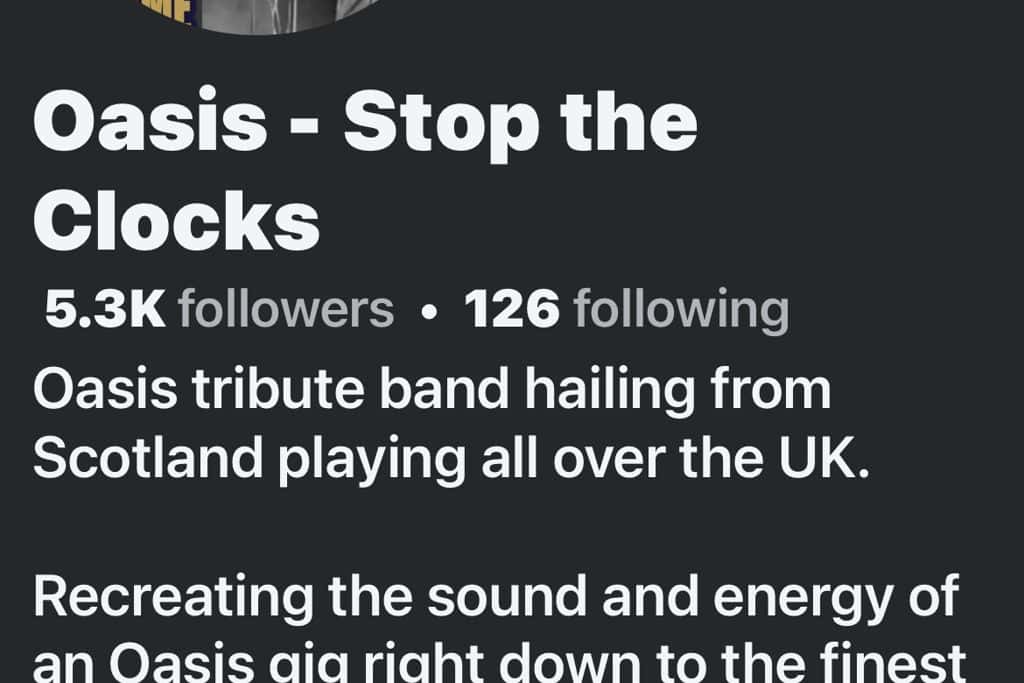This screenshot has width=1024, height=683.
Task: Click the page title Oasis - Stop the
Action: tap(366, 124)
